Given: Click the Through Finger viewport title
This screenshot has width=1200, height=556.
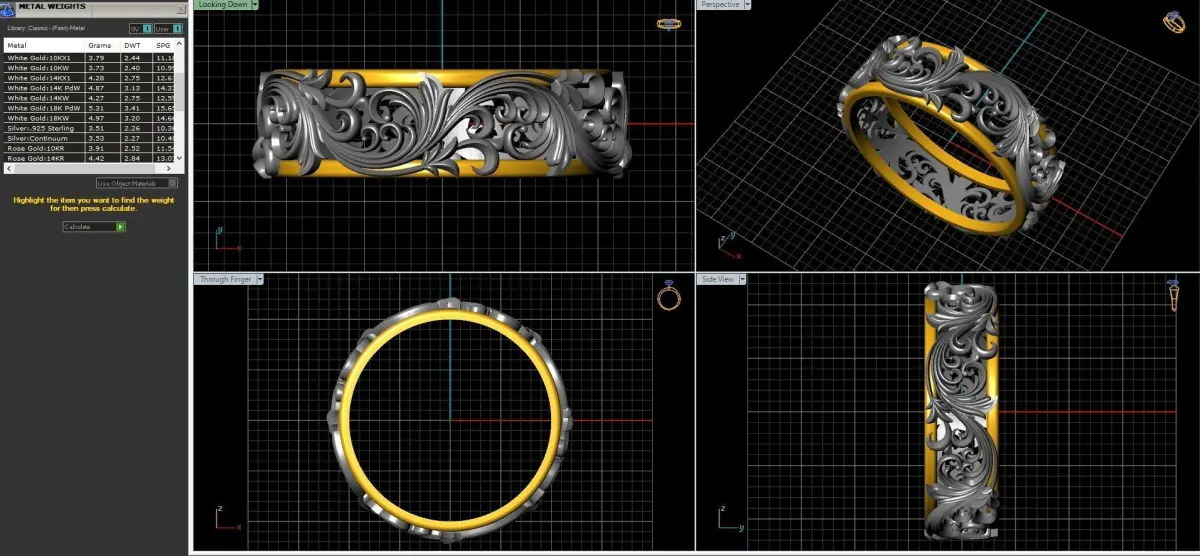Looking at the screenshot, I should click(226, 279).
